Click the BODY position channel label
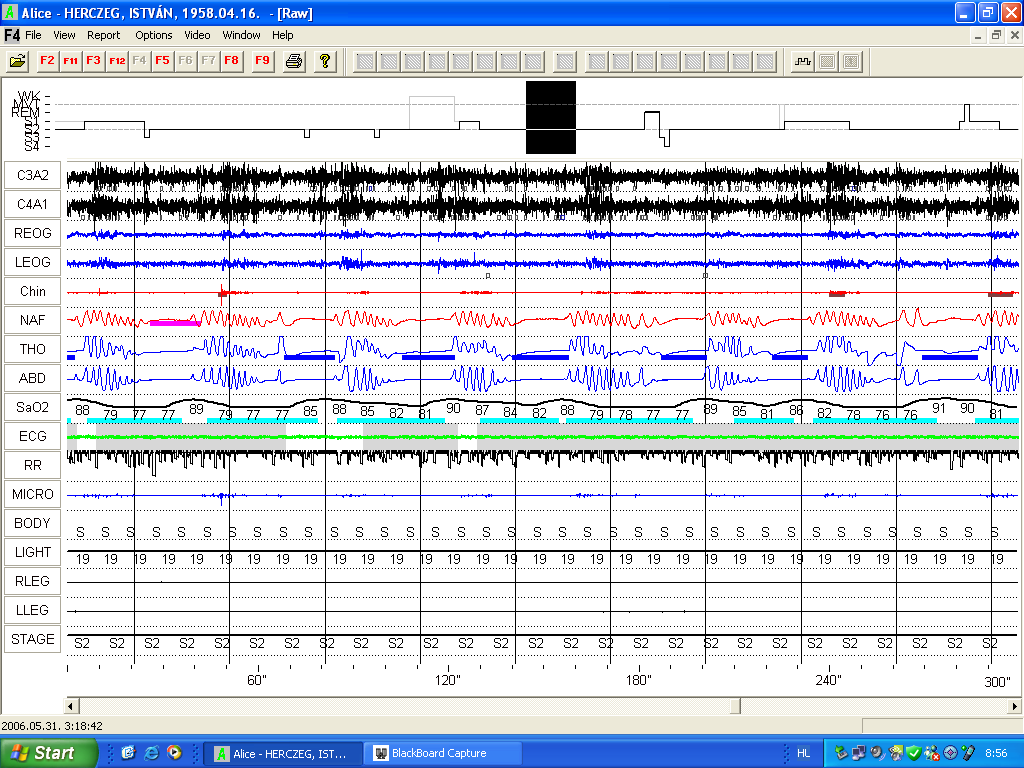Image resolution: width=1024 pixels, height=768 pixels. 33,523
